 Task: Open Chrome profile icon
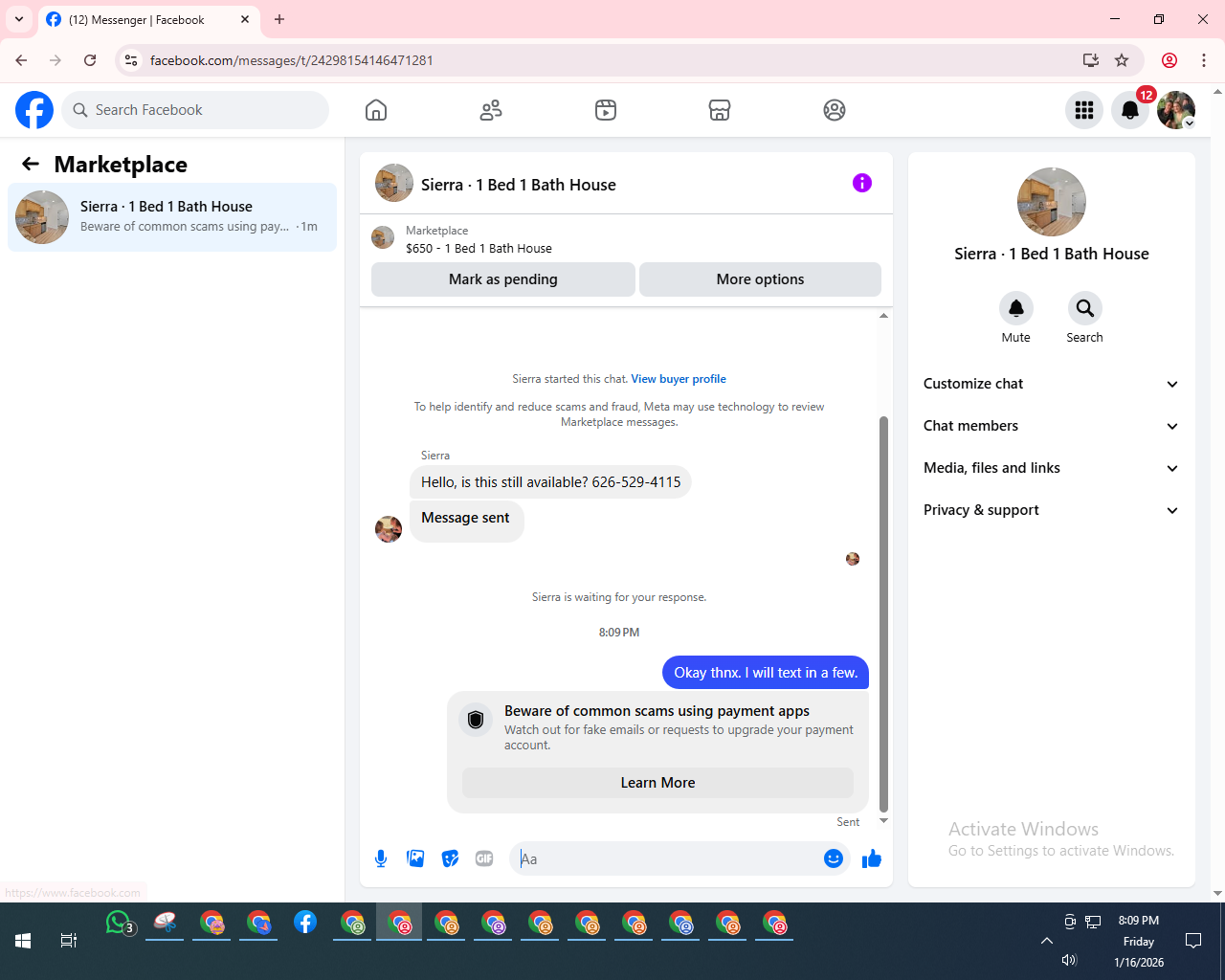click(1169, 60)
